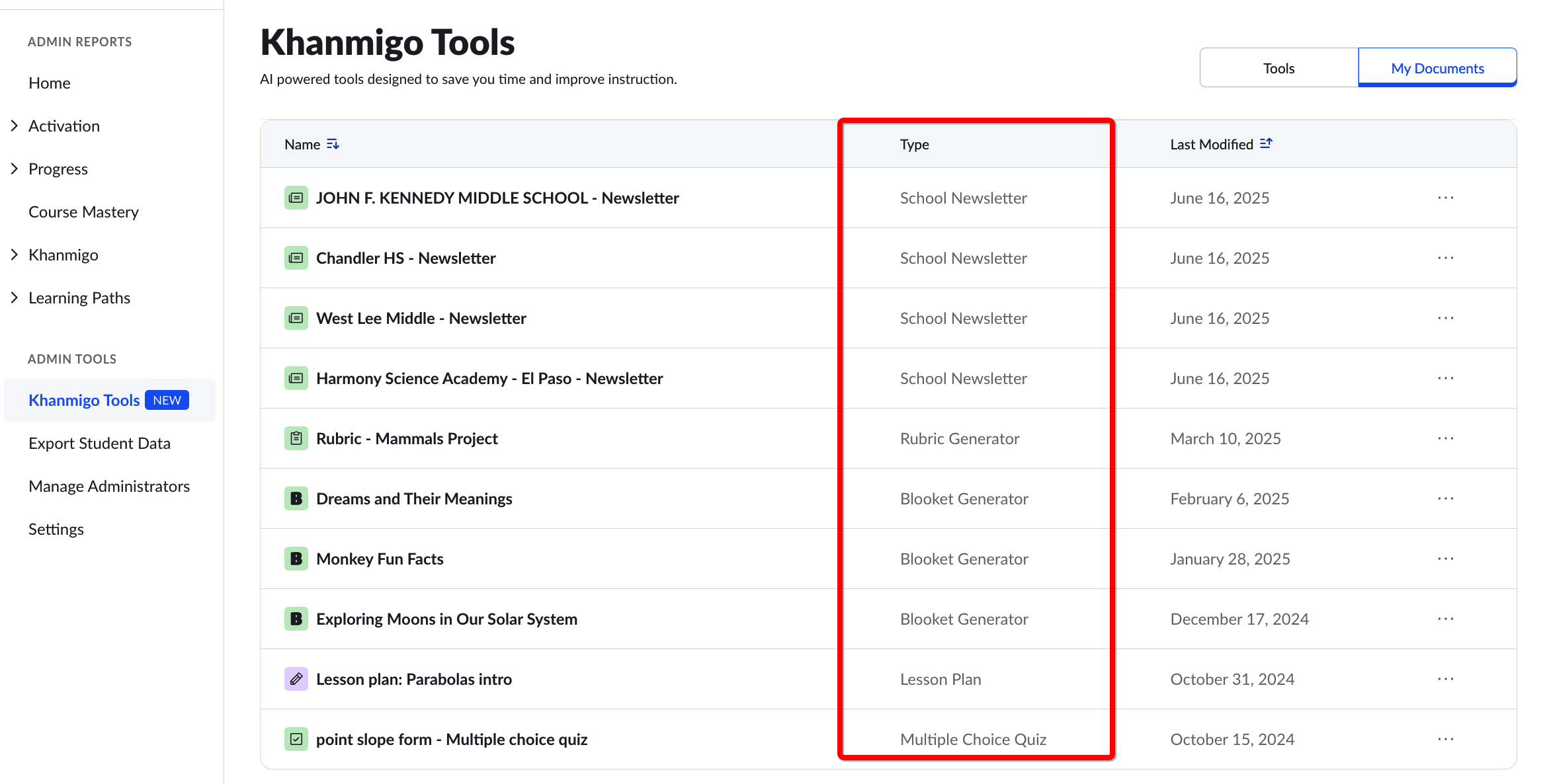The width and height of the screenshot is (1545, 784).
Task: Click the Name column header label
Action: (302, 144)
